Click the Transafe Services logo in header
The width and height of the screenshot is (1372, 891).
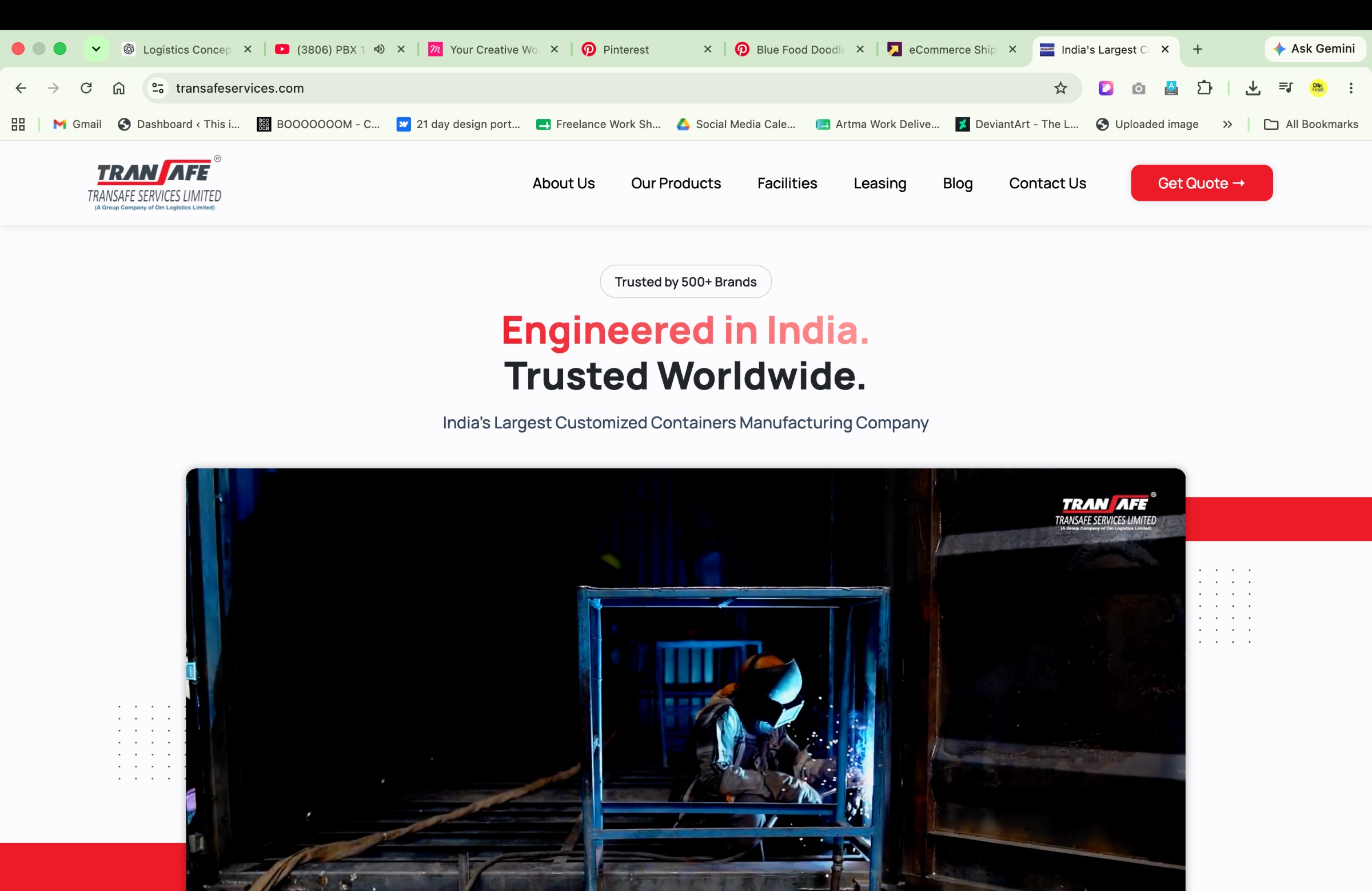(x=154, y=184)
